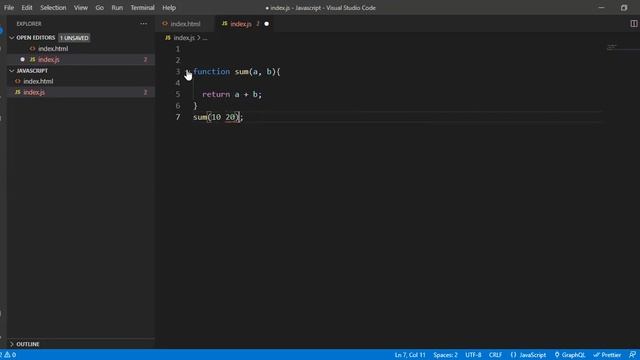The width and height of the screenshot is (640, 360).
Task: Minimize the VS Code window
Action: coord(601,8)
